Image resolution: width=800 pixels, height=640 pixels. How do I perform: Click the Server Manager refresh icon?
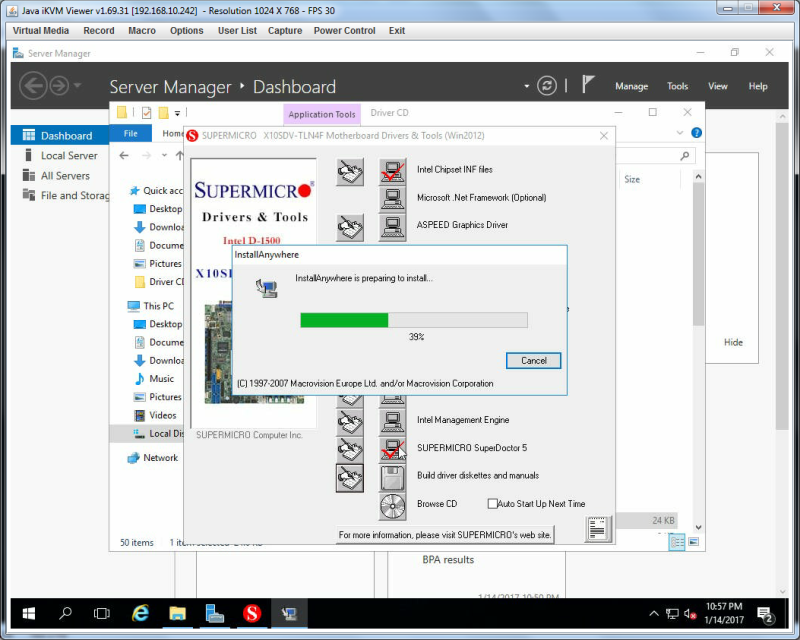546,85
